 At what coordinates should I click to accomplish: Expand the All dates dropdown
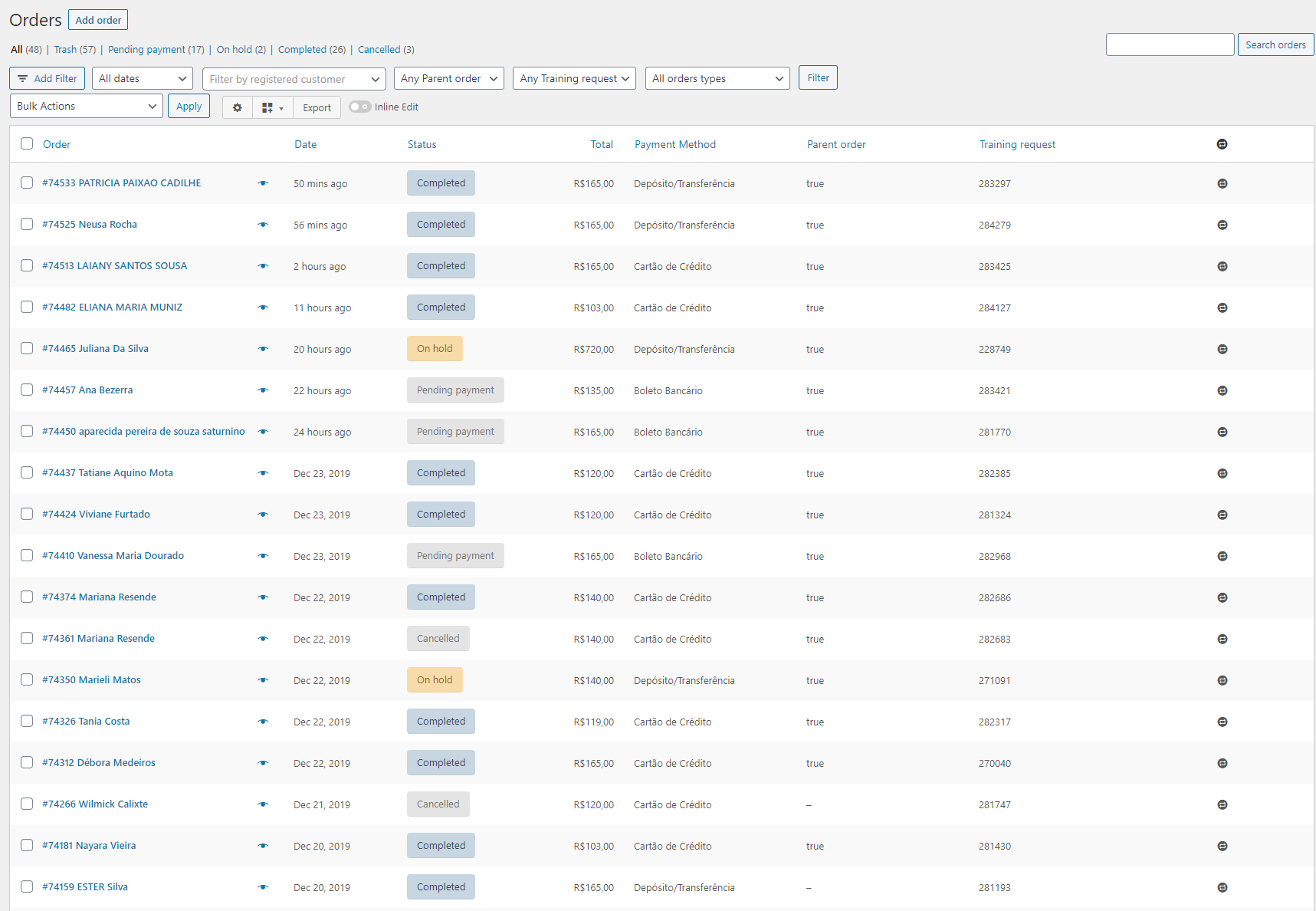point(143,79)
